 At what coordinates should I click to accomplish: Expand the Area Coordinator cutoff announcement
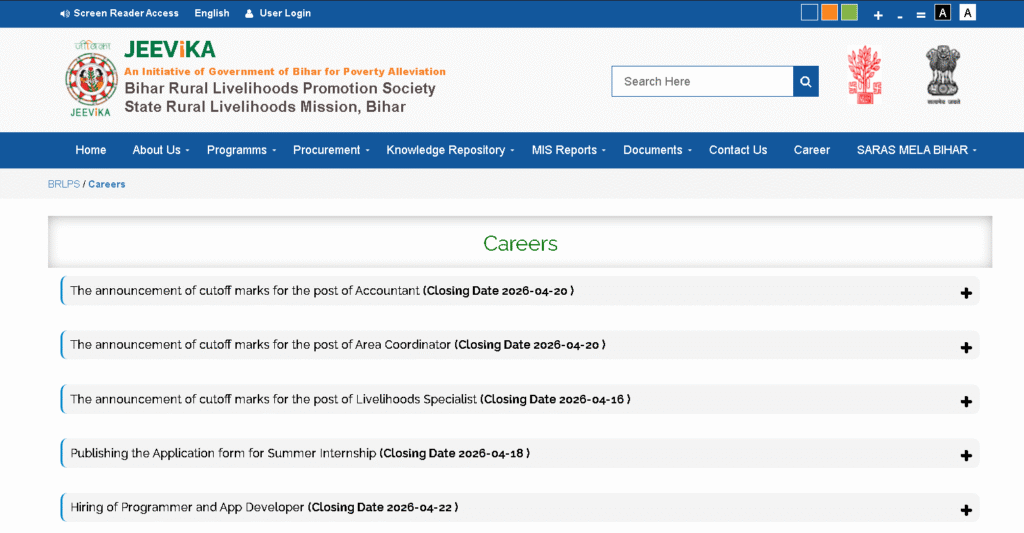tap(965, 347)
